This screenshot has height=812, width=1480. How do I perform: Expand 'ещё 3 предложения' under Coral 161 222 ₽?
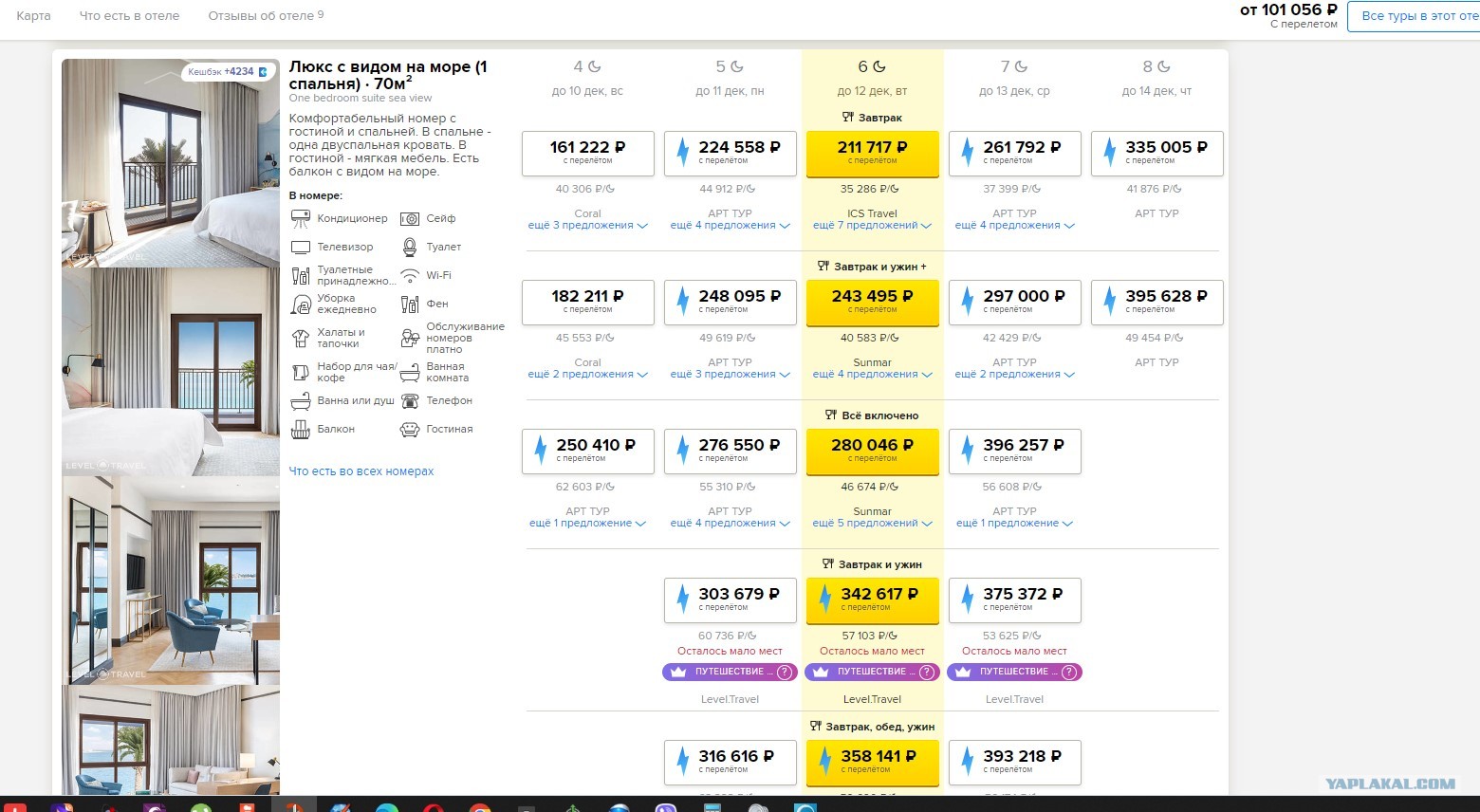[x=588, y=226]
